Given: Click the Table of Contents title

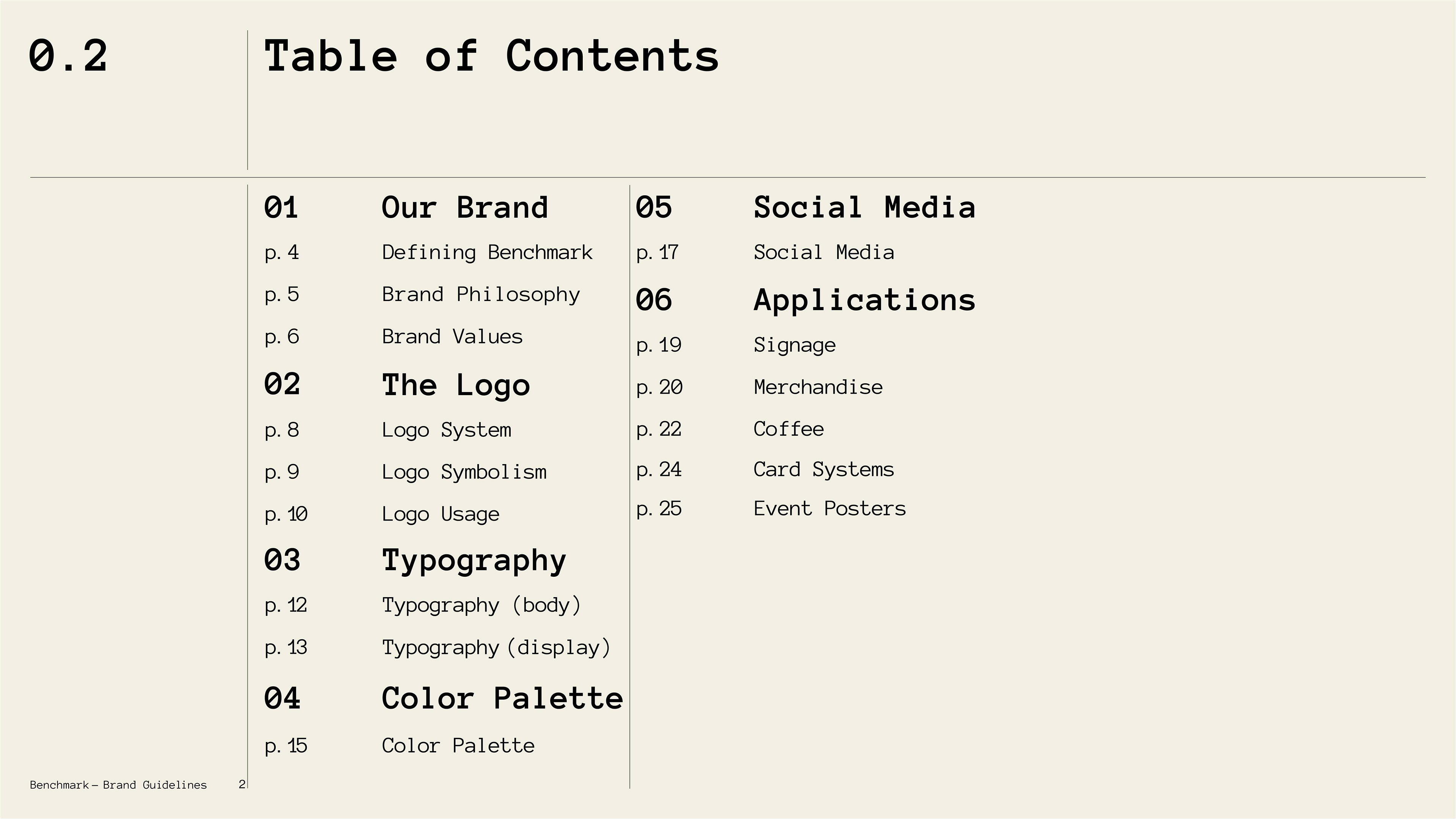Looking at the screenshot, I should coord(492,56).
